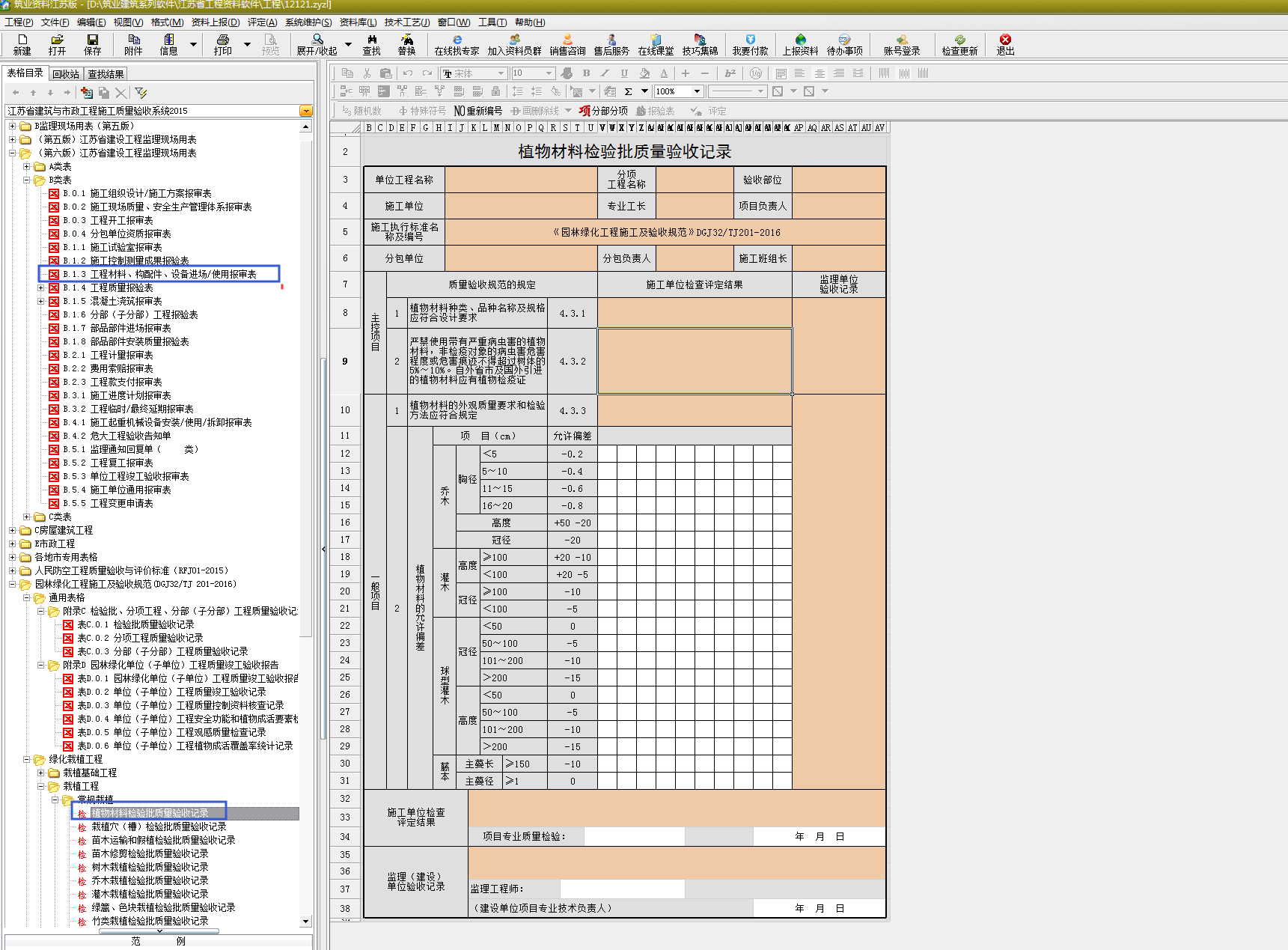The height and width of the screenshot is (950, 1288).
Task: Click the 展开/收起 expand-collapse icon
Action: coord(317,45)
